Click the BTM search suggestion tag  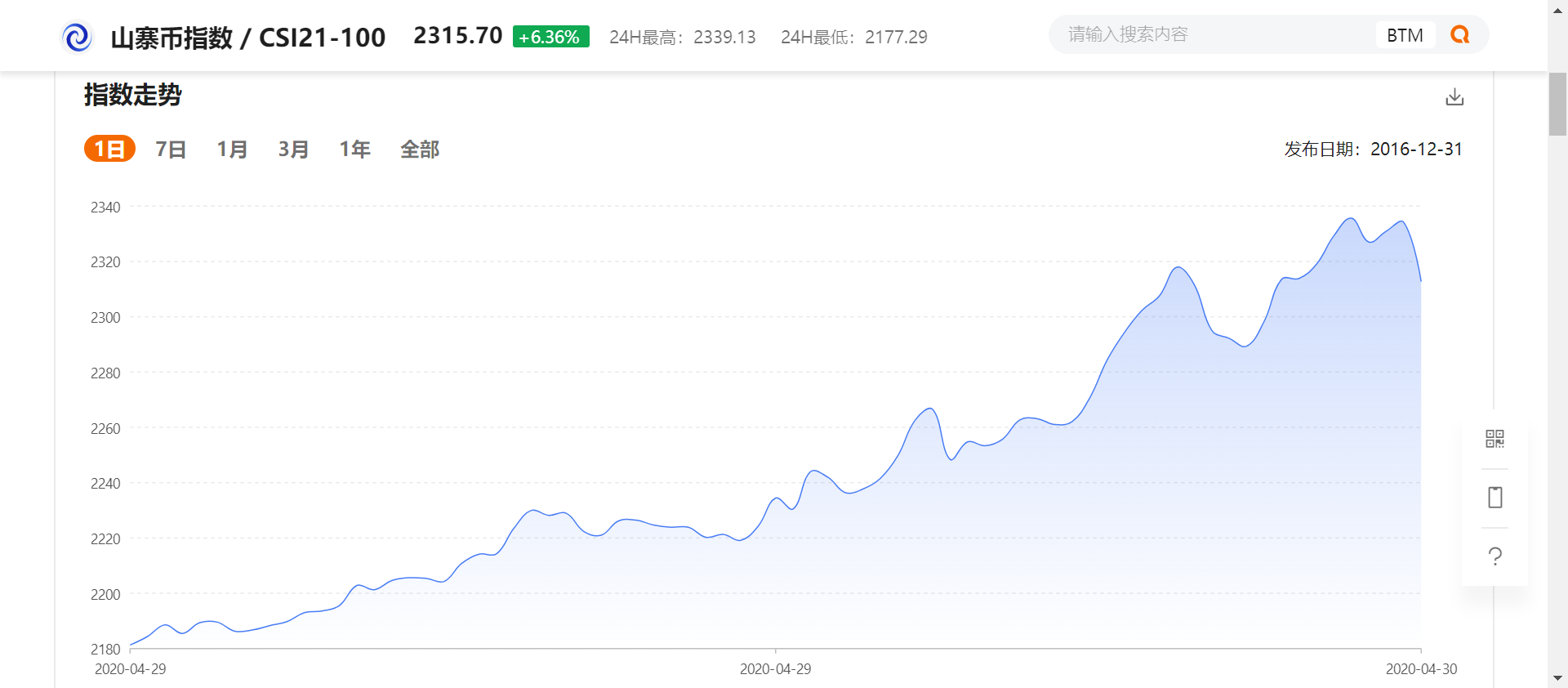click(x=1405, y=35)
